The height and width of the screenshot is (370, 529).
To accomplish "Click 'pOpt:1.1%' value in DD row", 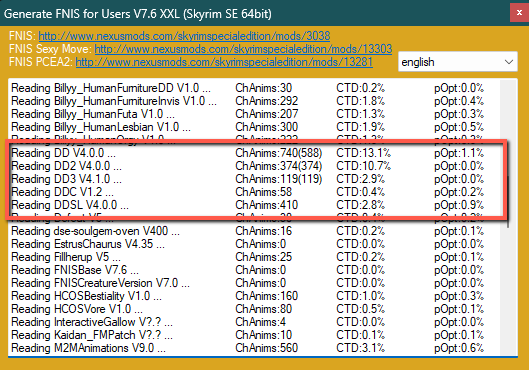I will [x=459, y=153].
